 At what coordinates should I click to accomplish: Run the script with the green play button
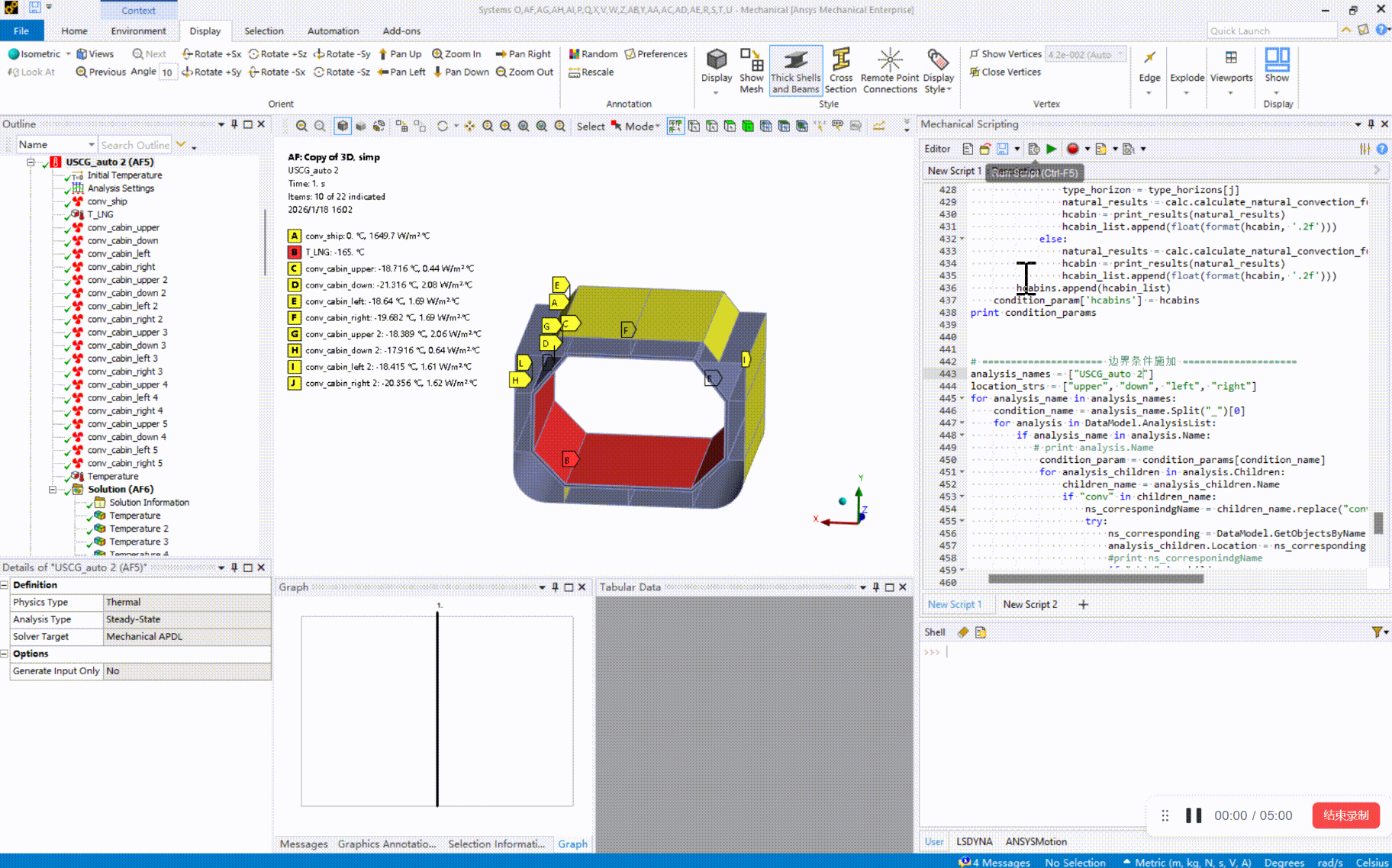(1051, 149)
